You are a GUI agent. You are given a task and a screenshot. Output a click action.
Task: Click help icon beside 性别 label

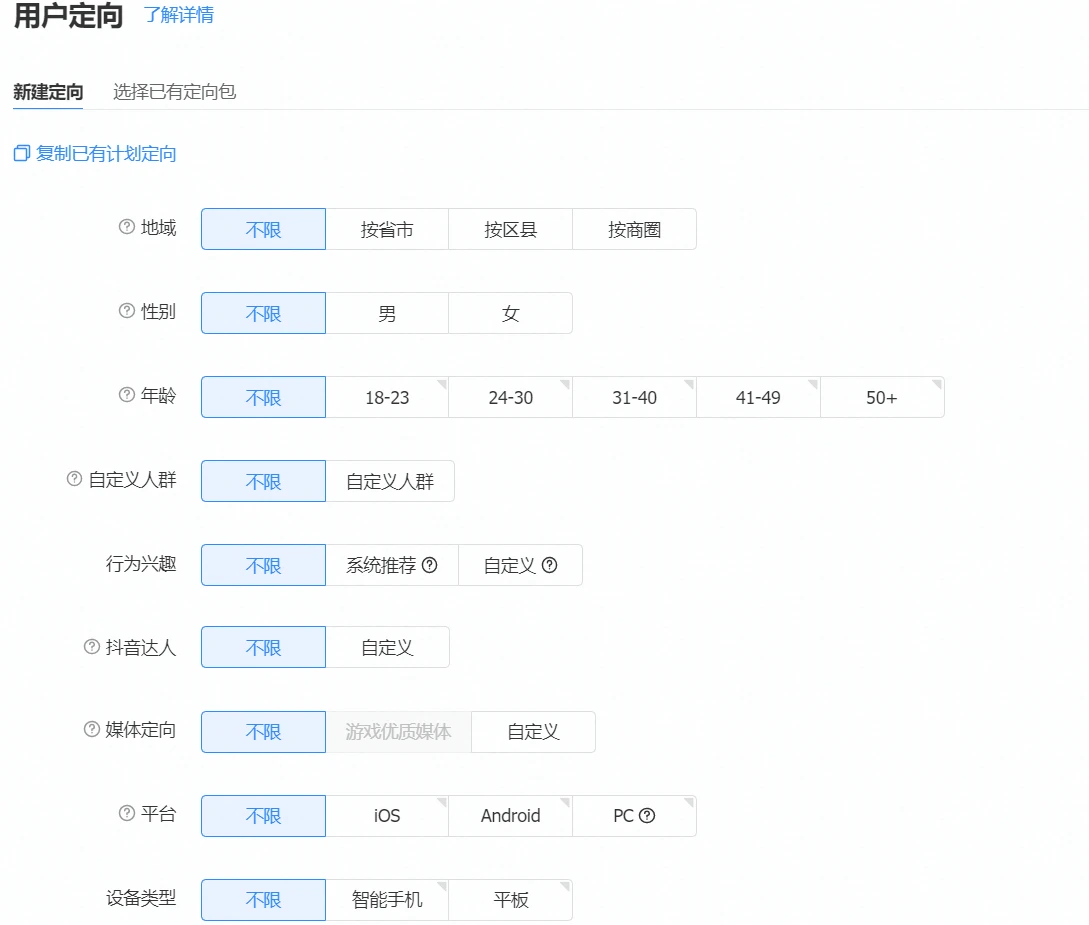pos(126,311)
